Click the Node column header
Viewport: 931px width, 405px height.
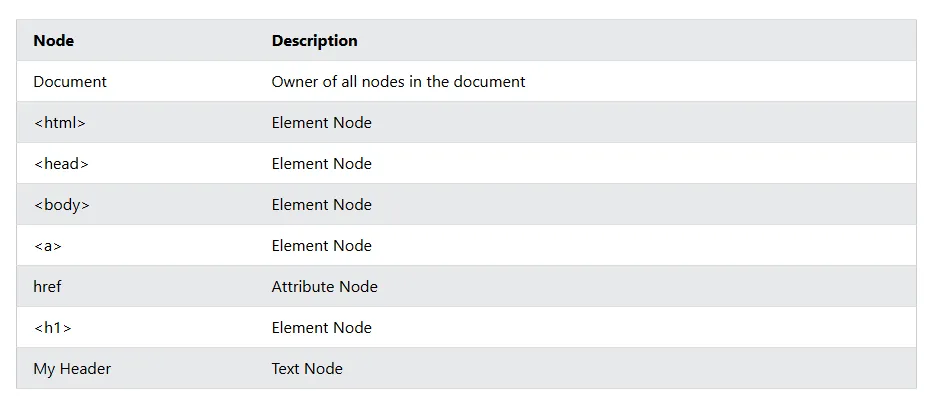(54, 41)
